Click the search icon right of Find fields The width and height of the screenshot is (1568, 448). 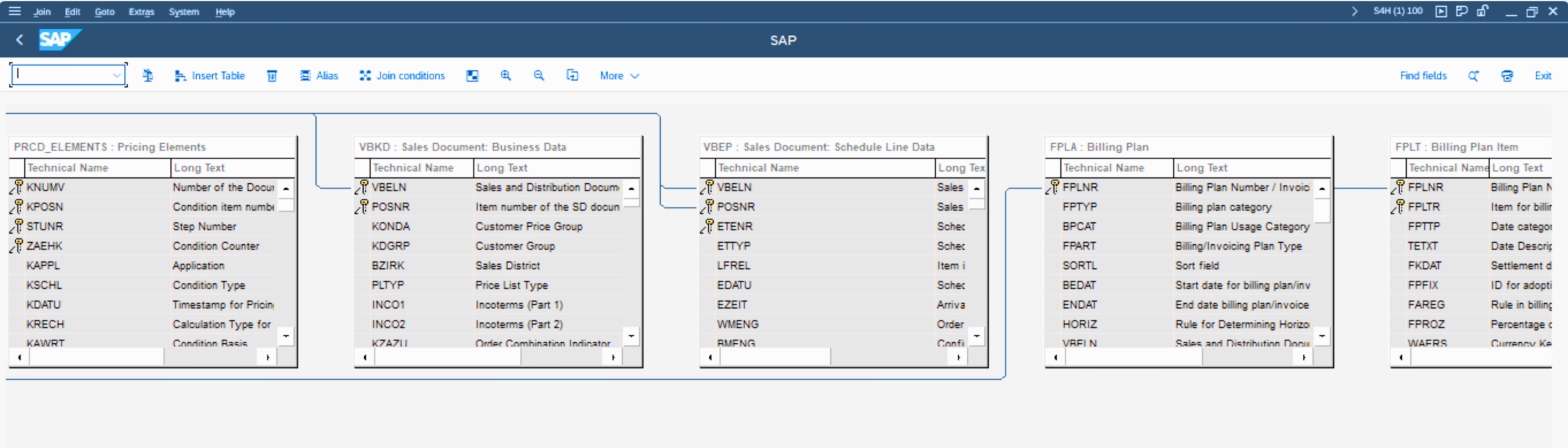click(1473, 75)
